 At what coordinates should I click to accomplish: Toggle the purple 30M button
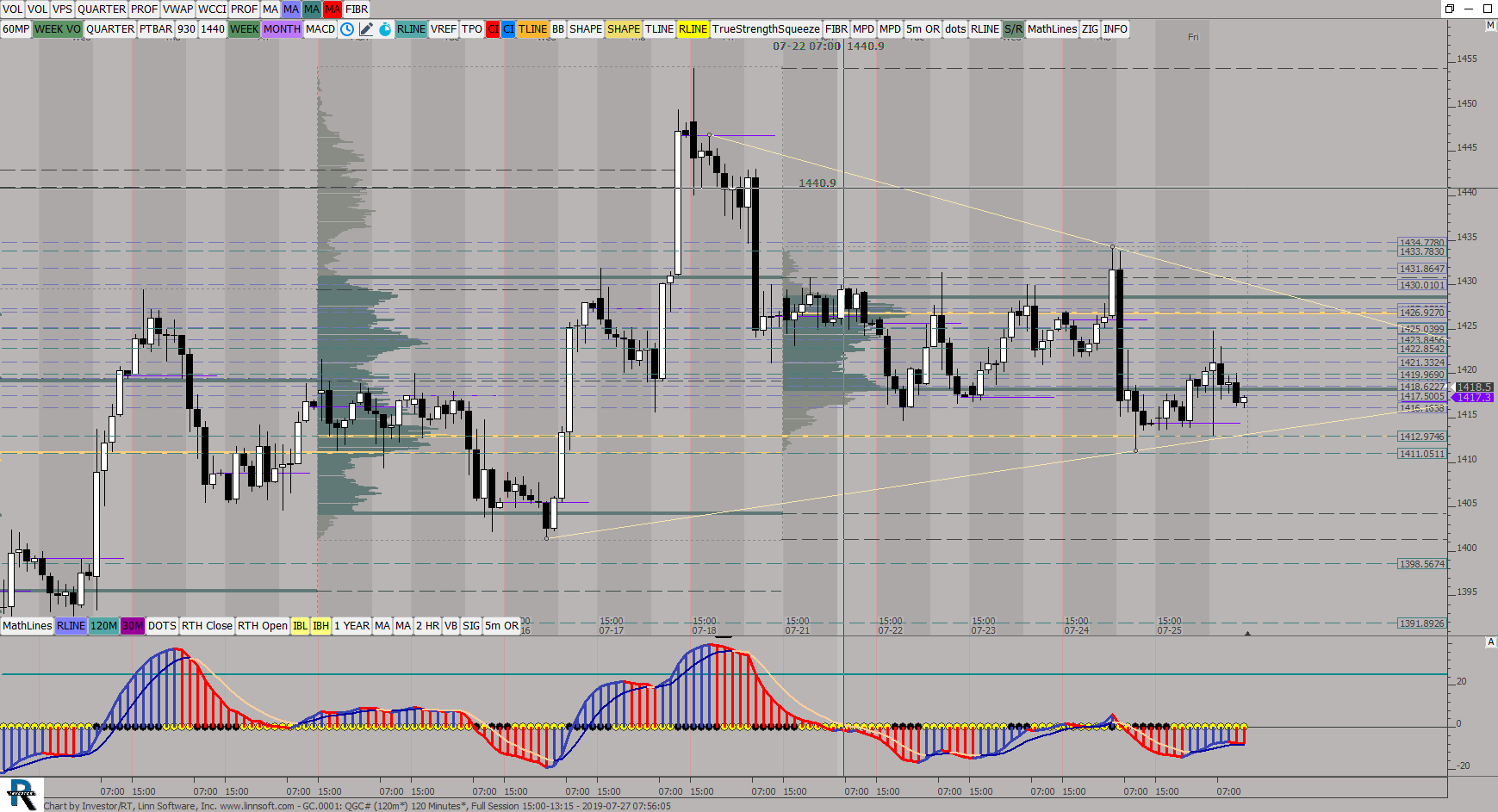pyautogui.click(x=132, y=626)
